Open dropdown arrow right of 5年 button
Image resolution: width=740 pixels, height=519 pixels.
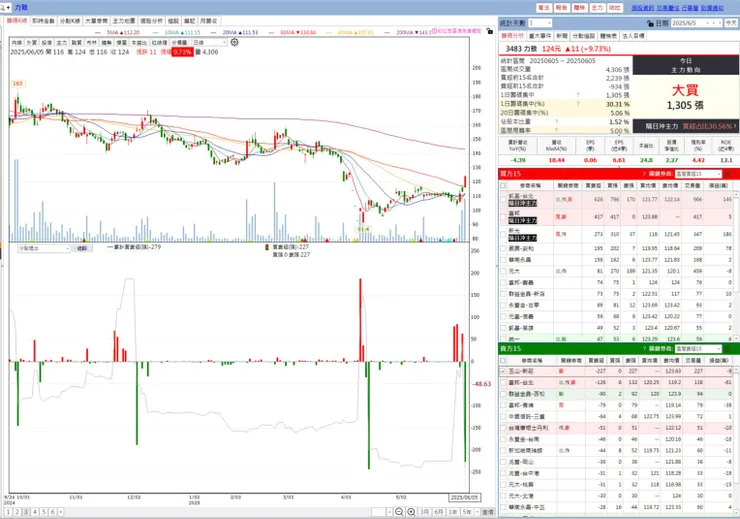tap(478, 512)
